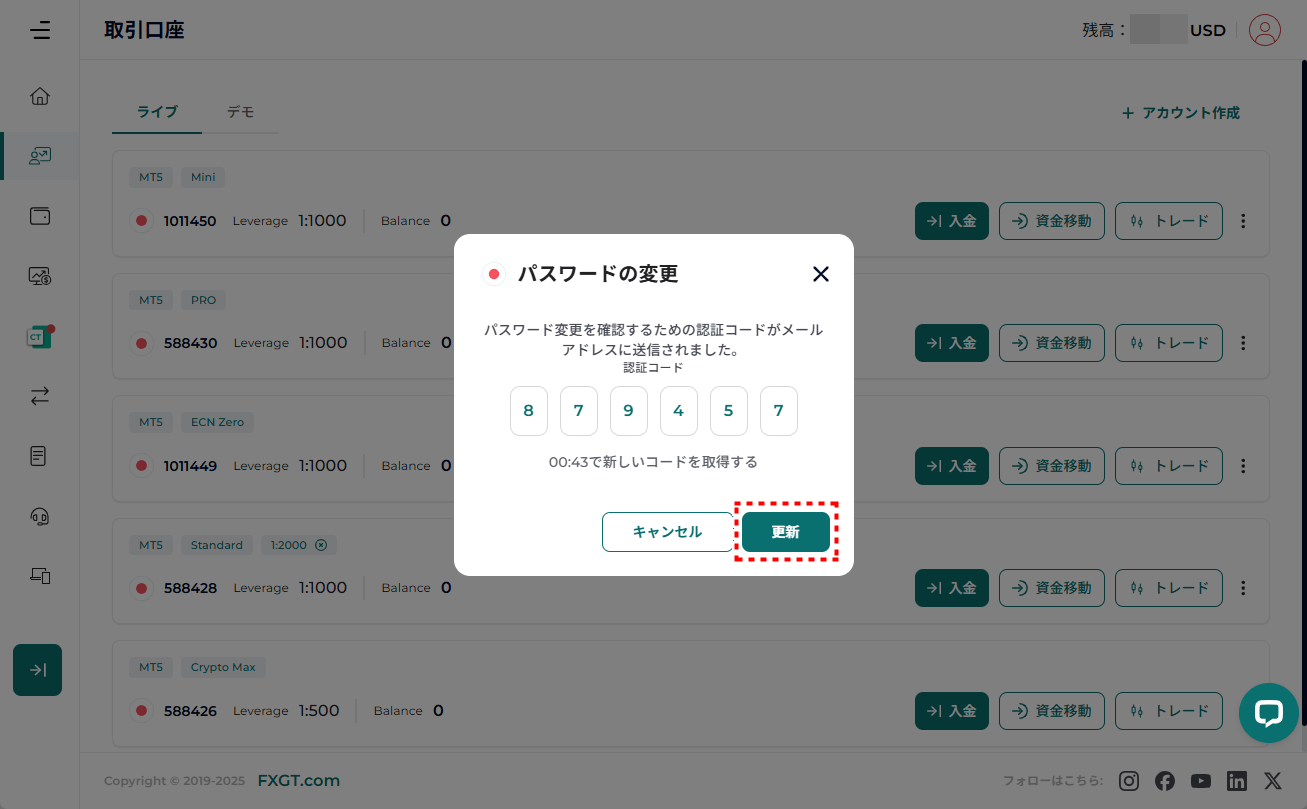Click the Instagram footer icon
This screenshot has height=809, width=1307.
(1129, 781)
